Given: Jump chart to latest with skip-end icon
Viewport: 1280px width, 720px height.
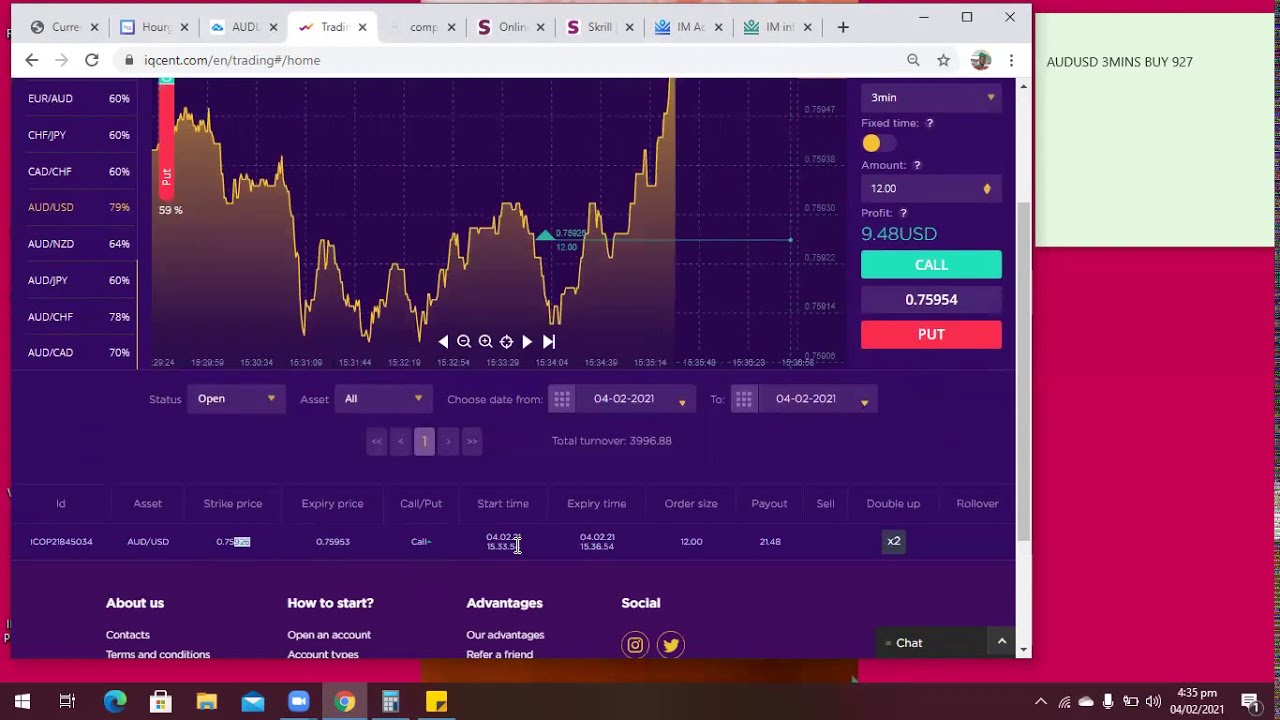Looking at the screenshot, I should tap(548, 341).
